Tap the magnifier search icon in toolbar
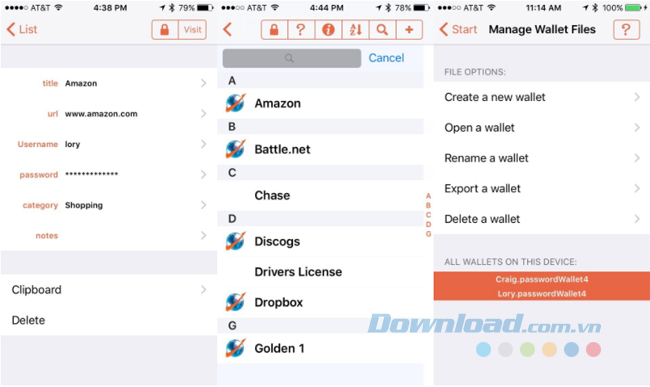The image size is (650, 387). click(382, 29)
